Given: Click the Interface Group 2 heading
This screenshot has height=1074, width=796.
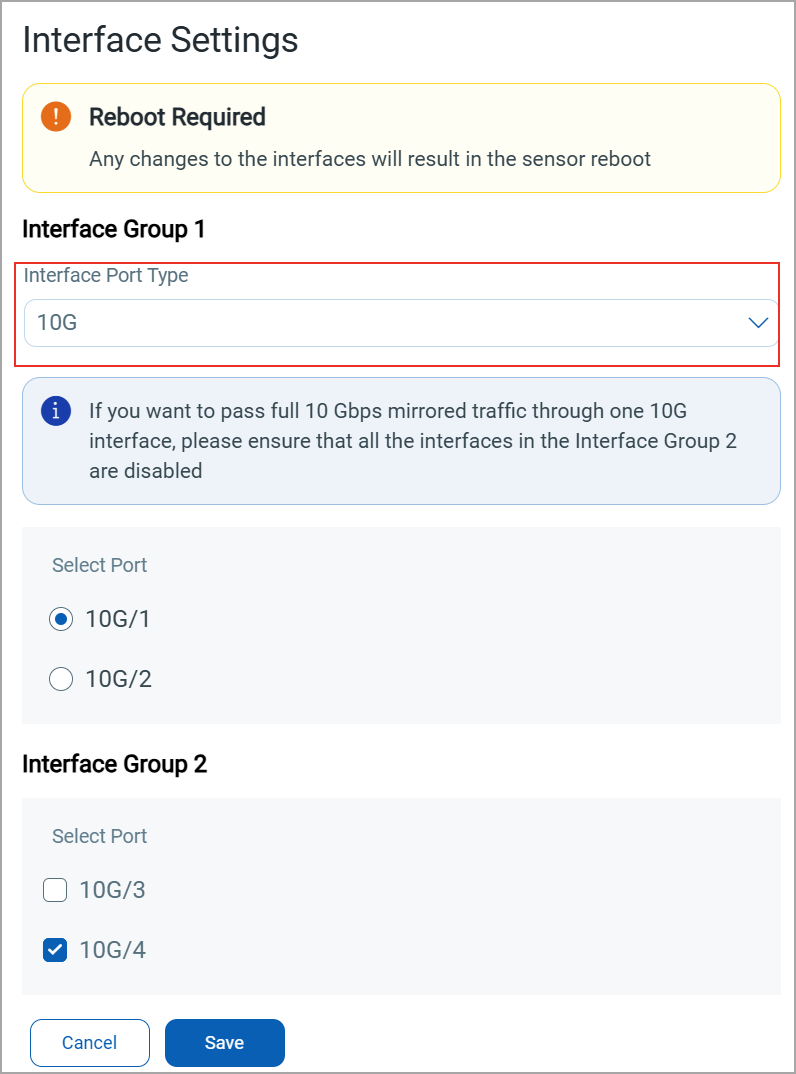Looking at the screenshot, I should point(114,764).
